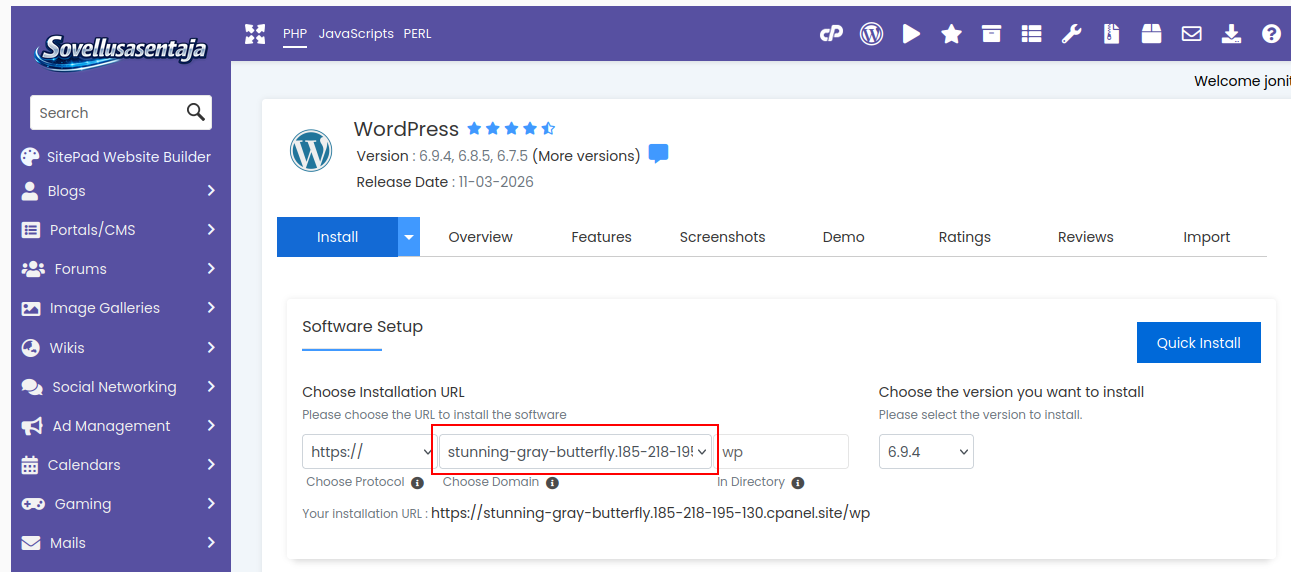Screen dimensions: 1291x572
Task: Open the question mark help icon
Action: pos(1271,34)
